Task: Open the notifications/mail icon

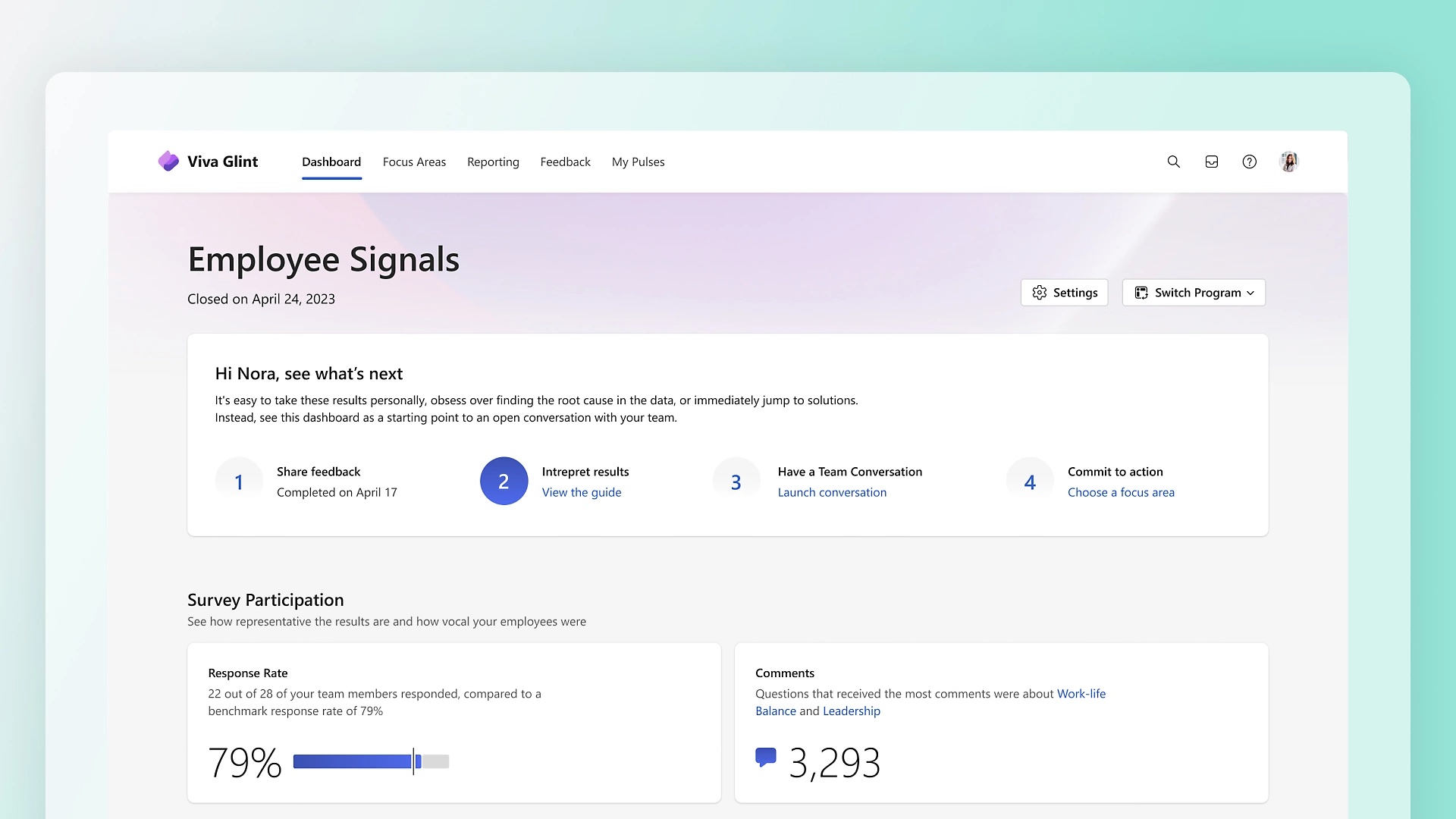Action: pyautogui.click(x=1211, y=162)
